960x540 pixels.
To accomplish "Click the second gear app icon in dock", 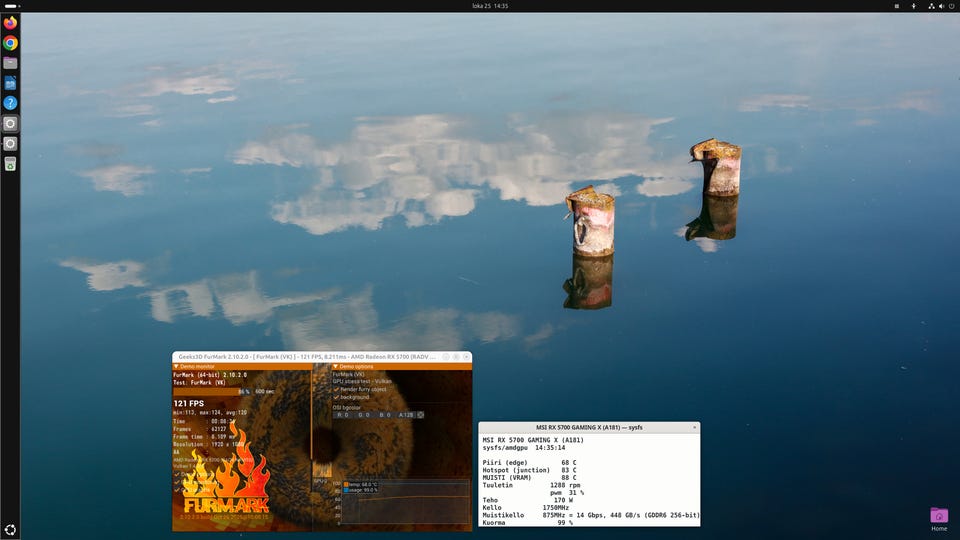I will 10,143.
